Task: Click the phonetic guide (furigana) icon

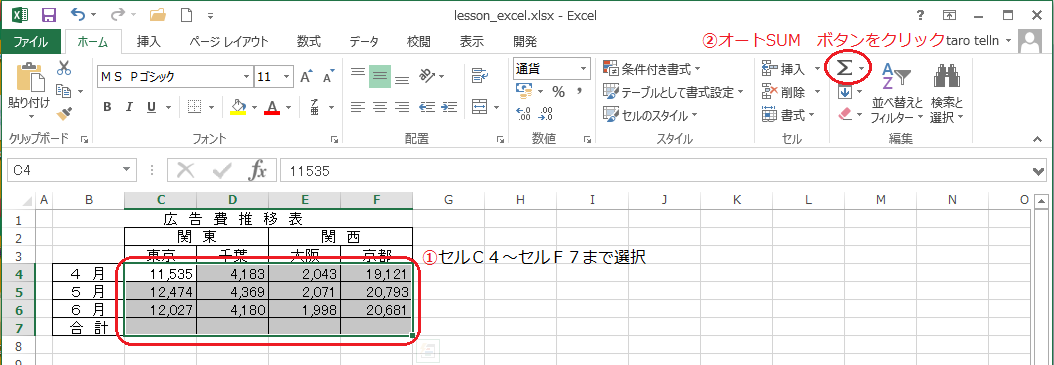Action: click(314, 107)
